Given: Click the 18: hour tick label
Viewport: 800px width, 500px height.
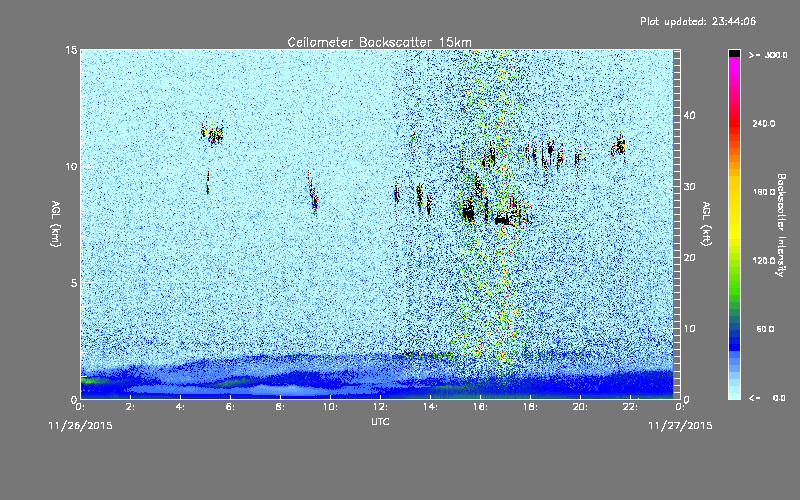Looking at the screenshot, I should click(x=530, y=407).
